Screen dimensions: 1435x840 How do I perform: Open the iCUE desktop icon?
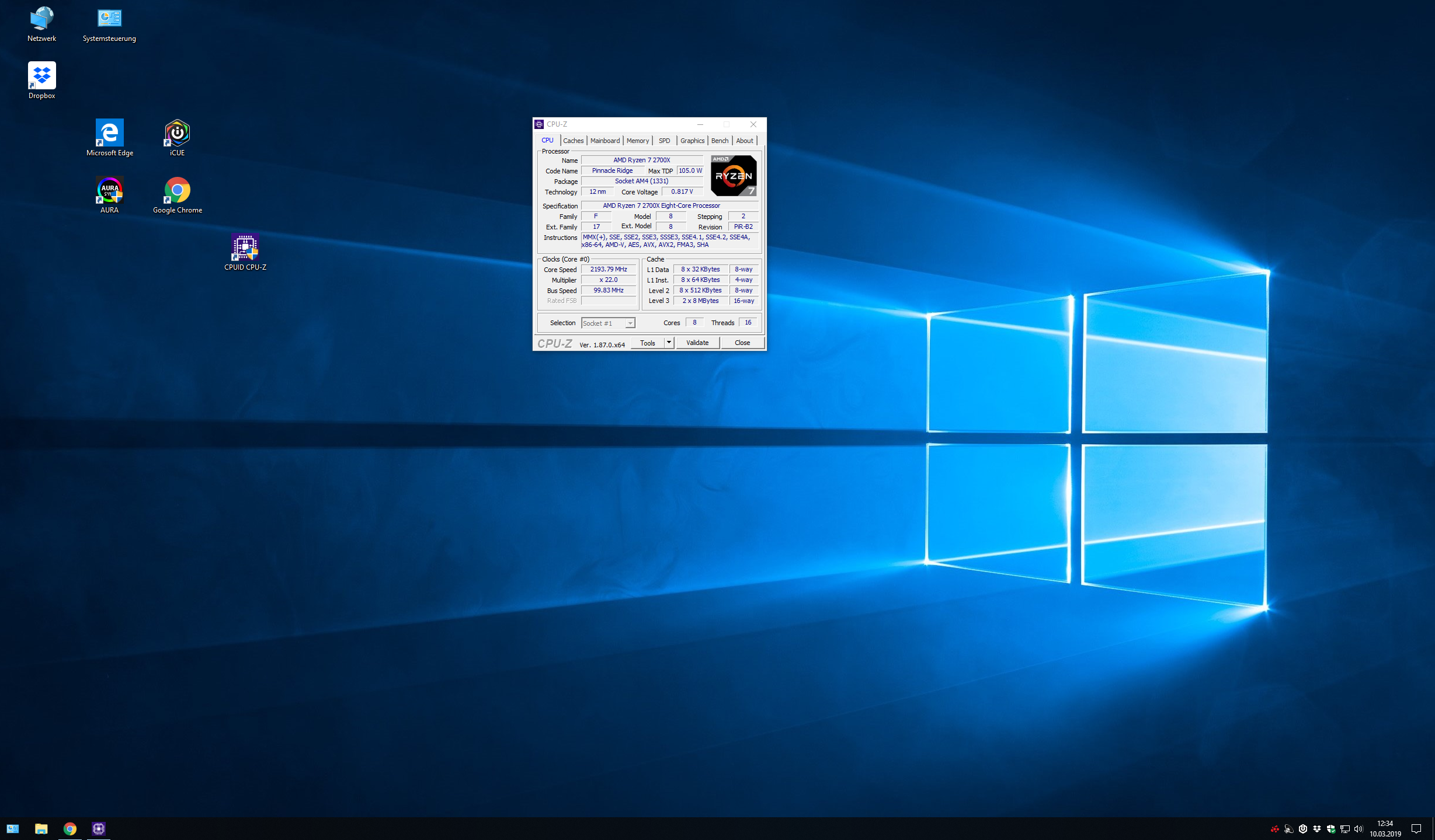177,134
